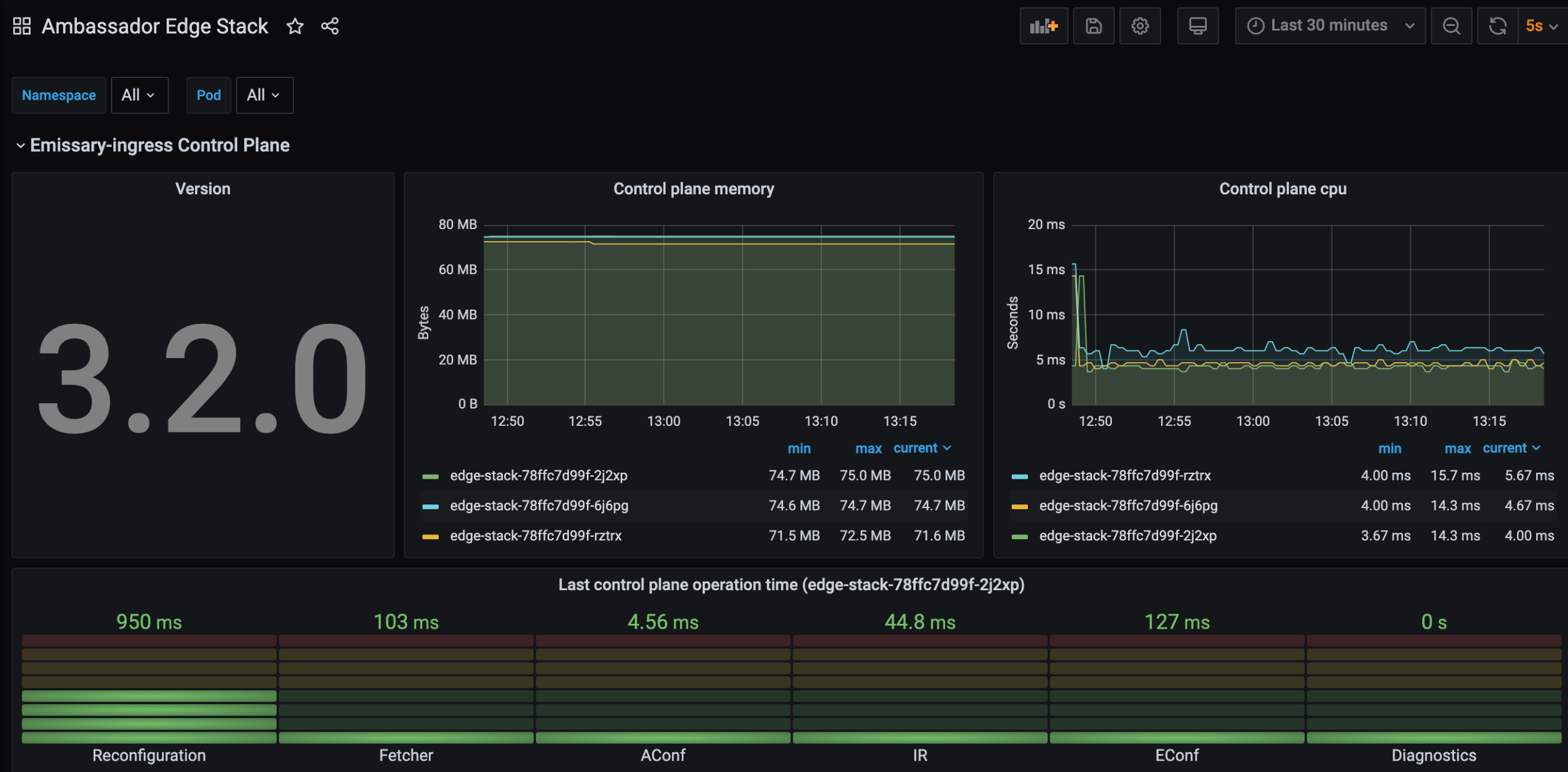Open dashboard settings gear
Screen dimensions: 1568x772
click(x=1140, y=26)
